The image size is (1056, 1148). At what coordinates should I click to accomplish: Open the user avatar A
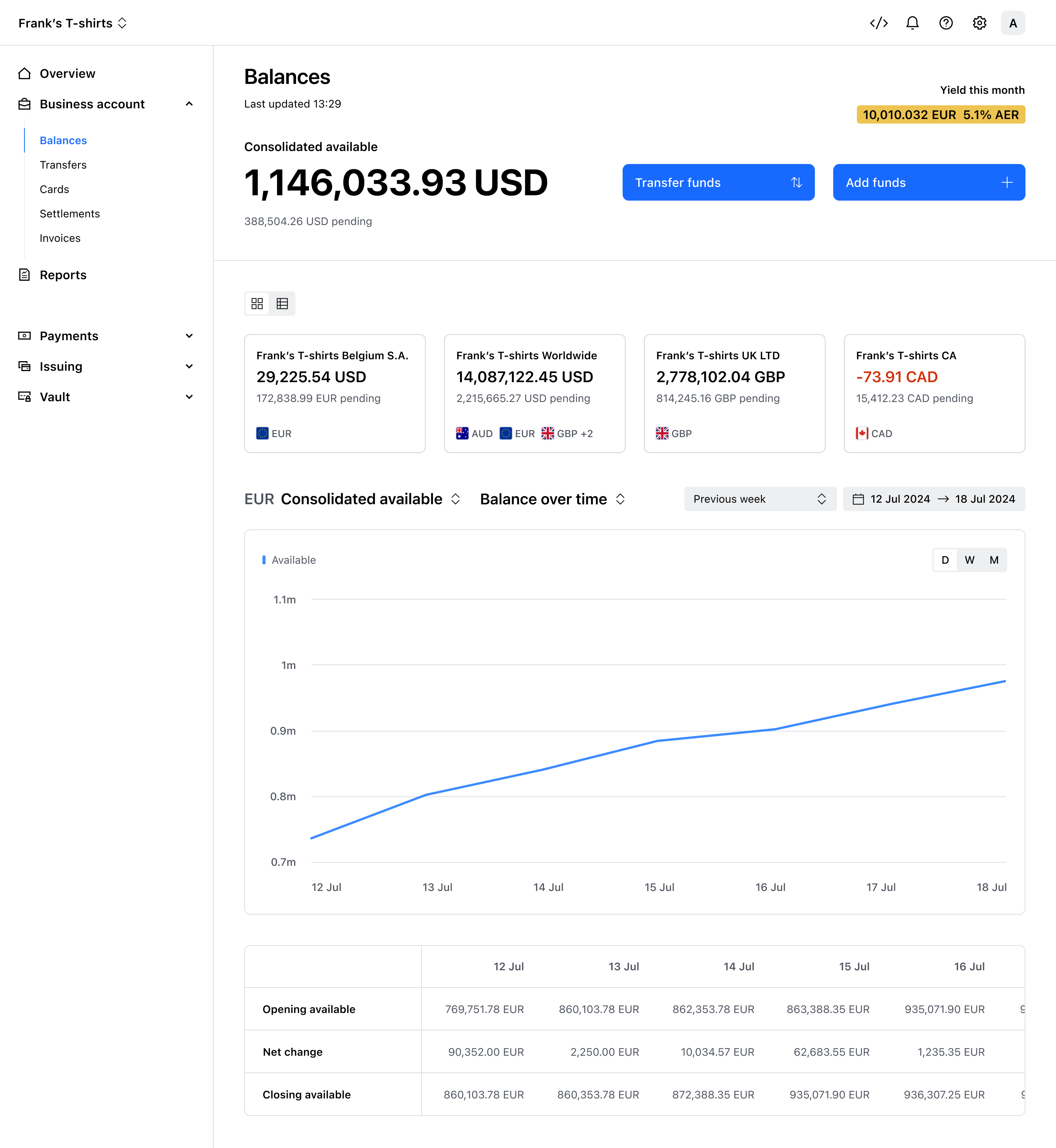coord(1013,23)
